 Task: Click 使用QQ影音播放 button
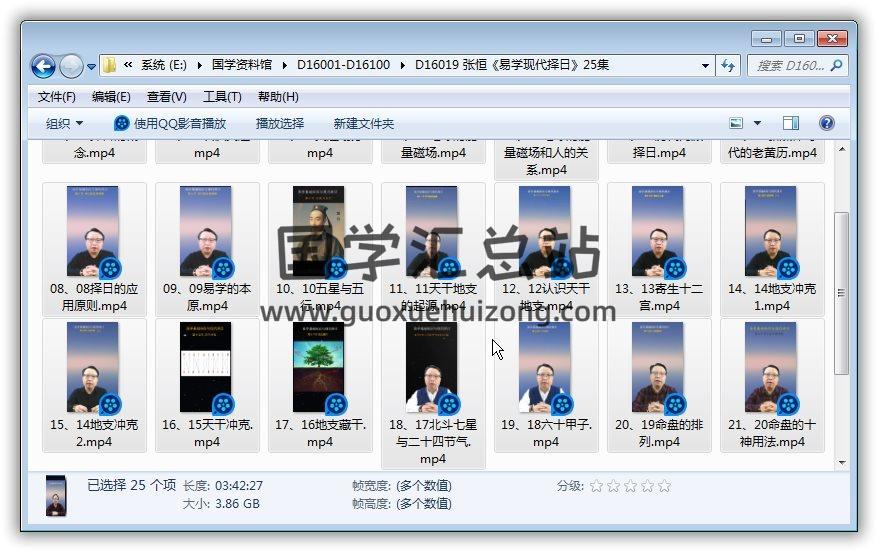click(170, 124)
